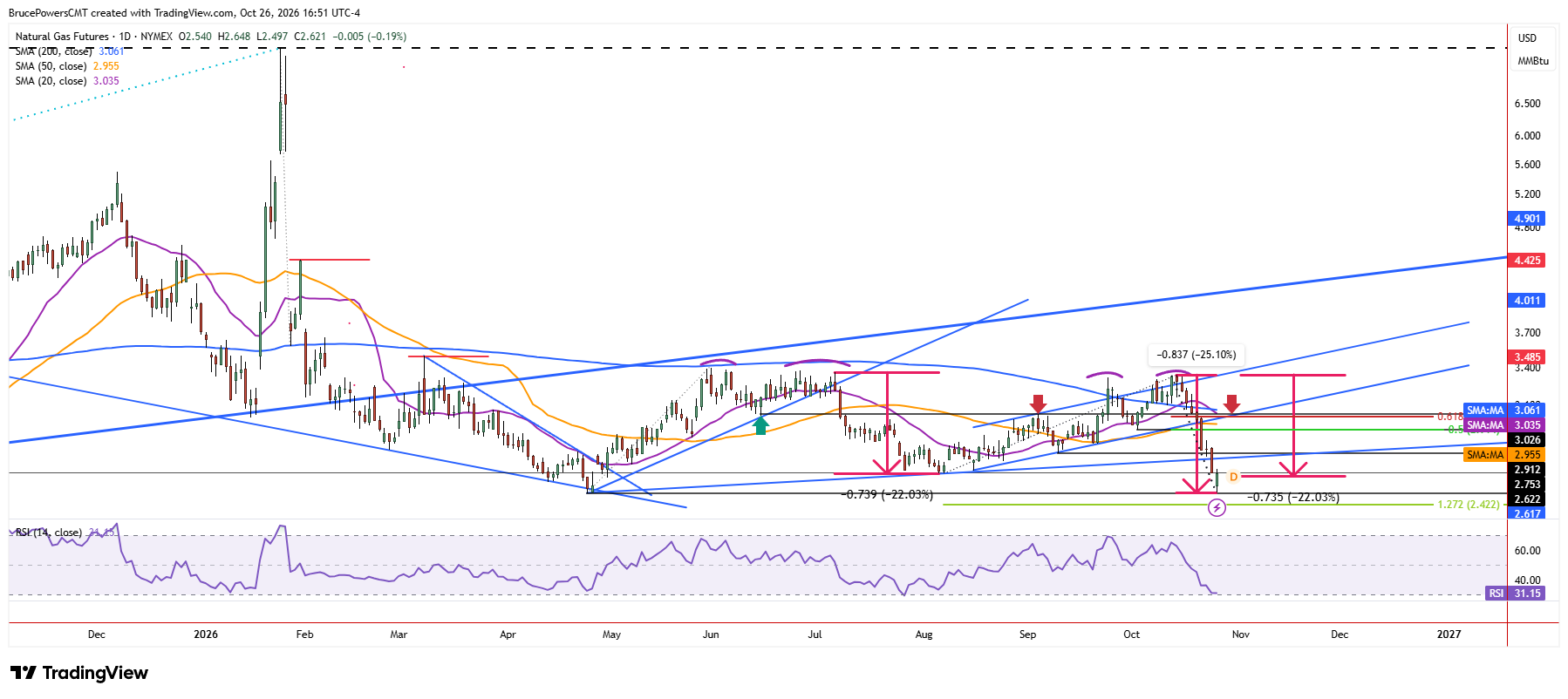Click the H2.648 high value in header
The width and height of the screenshot is (1568, 699).
(x=234, y=37)
